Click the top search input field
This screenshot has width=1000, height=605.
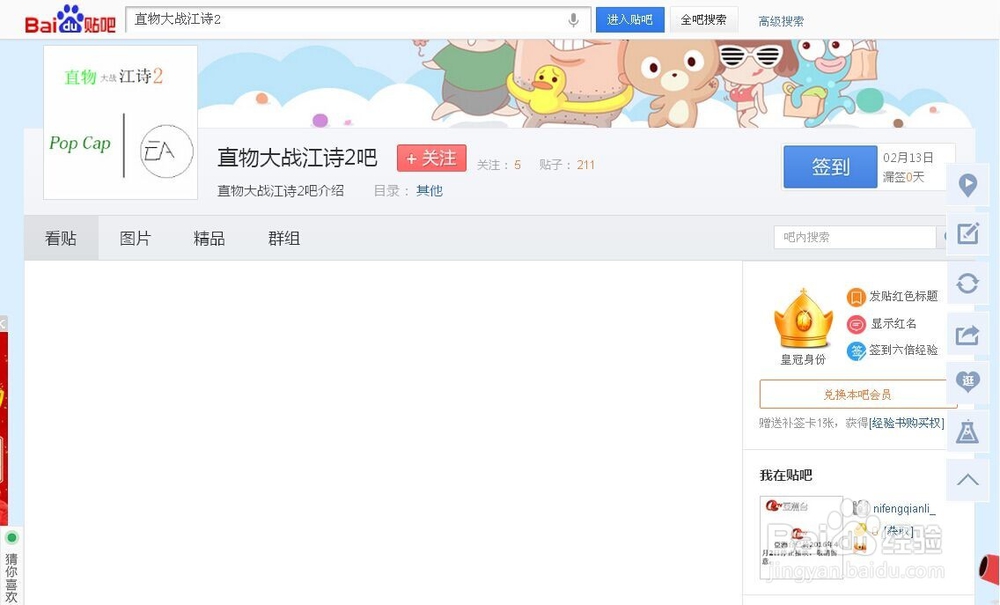pyautogui.click(x=348, y=20)
